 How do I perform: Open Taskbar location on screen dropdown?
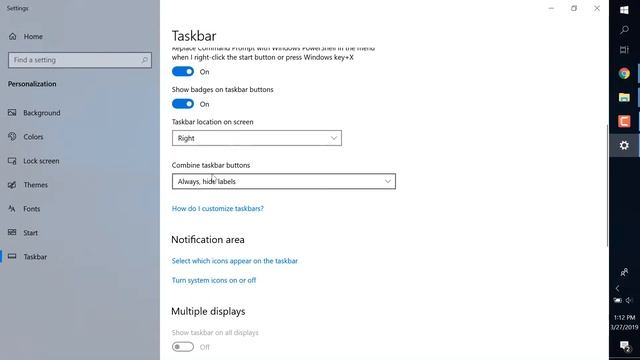(257, 138)
